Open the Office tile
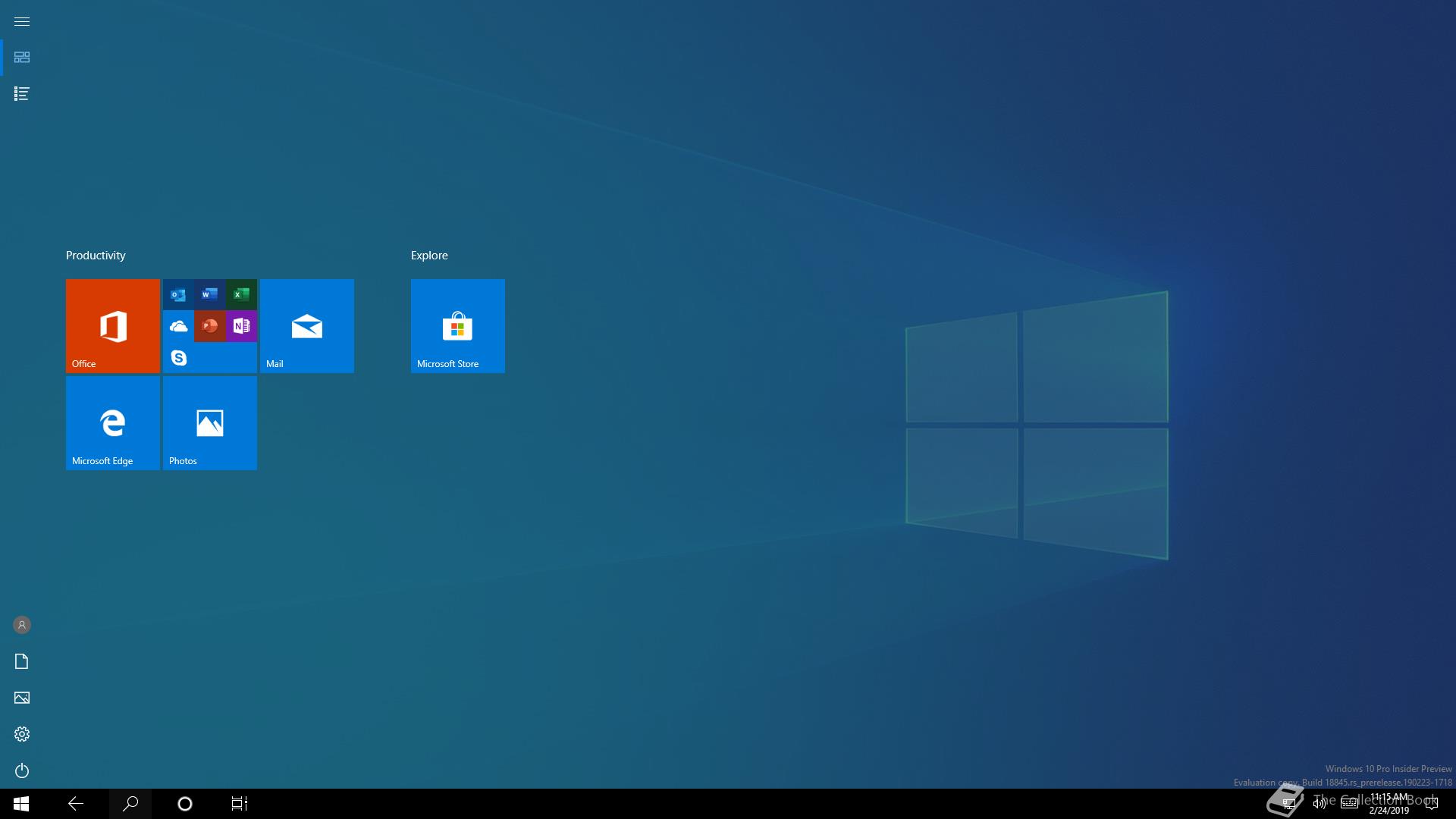 113,326
